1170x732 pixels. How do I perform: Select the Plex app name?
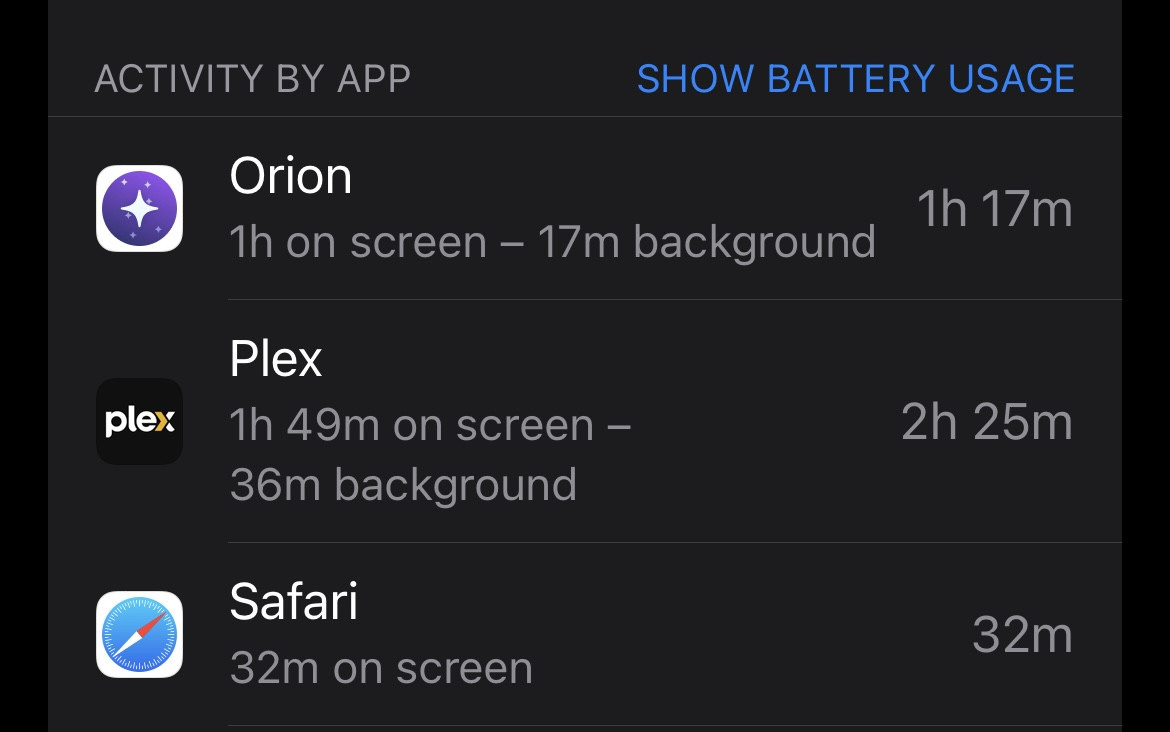tap(276, 359)
